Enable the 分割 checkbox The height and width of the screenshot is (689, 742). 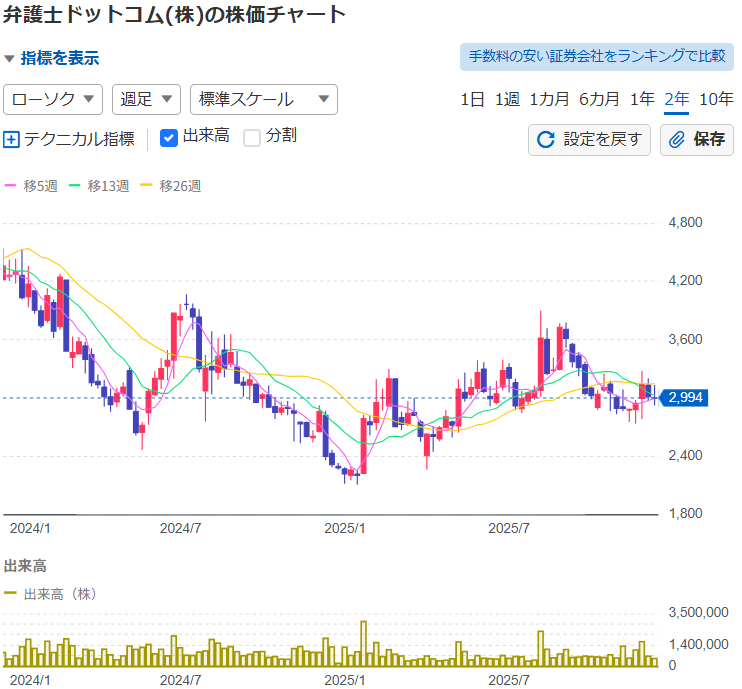point(252,137)
